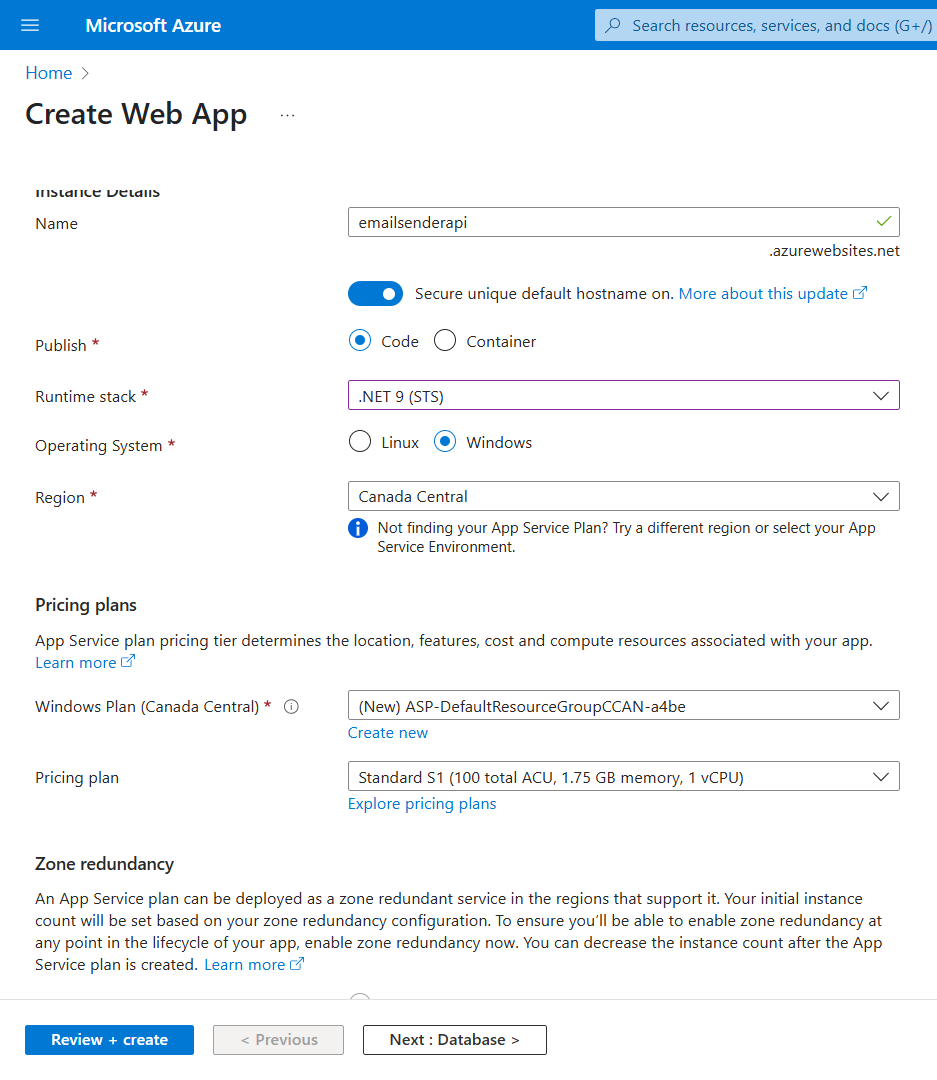Click the search magnifier icon

click(x=612, y=25)
